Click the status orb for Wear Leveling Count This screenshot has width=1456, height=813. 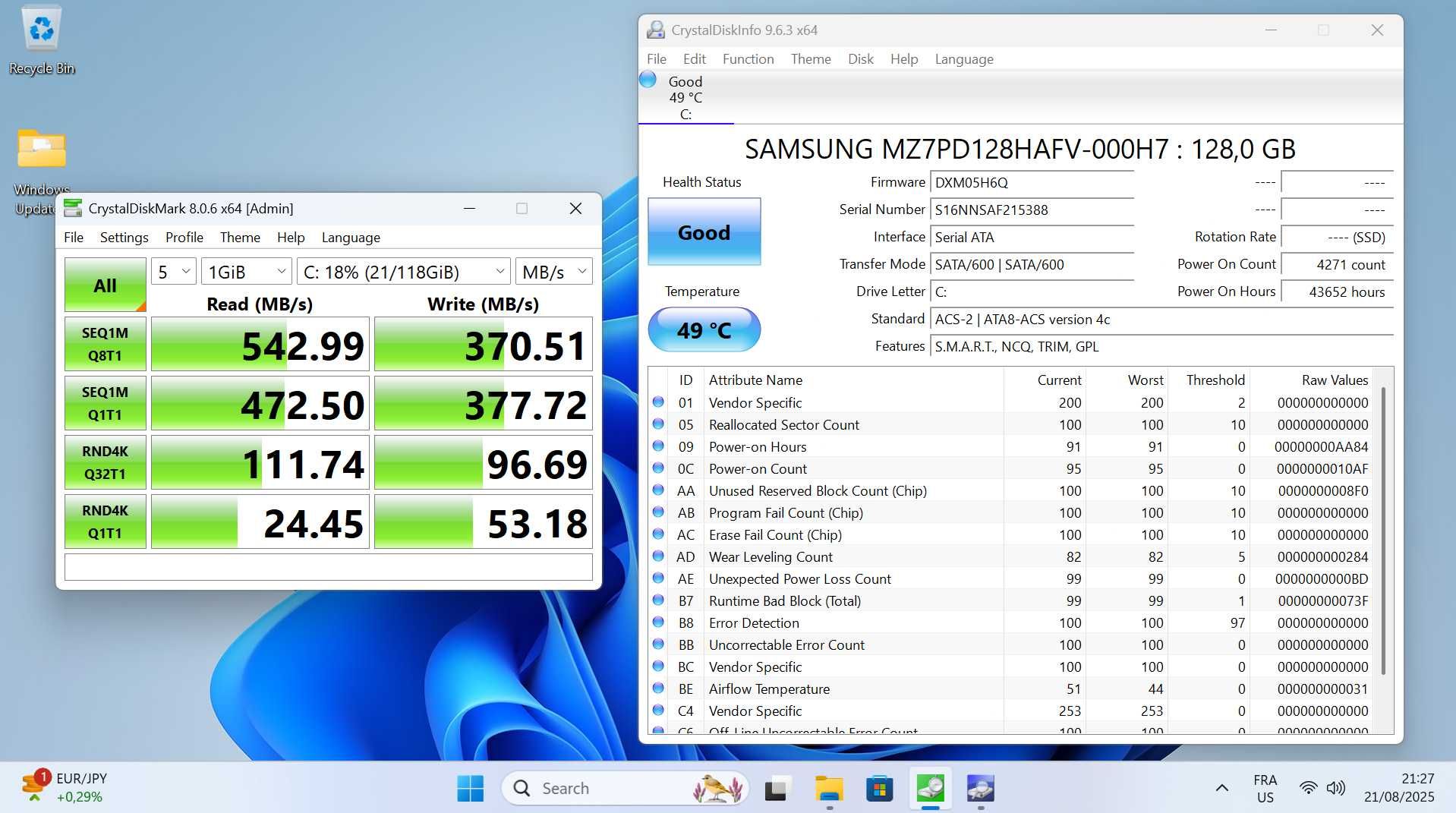[x=658, y=556]
